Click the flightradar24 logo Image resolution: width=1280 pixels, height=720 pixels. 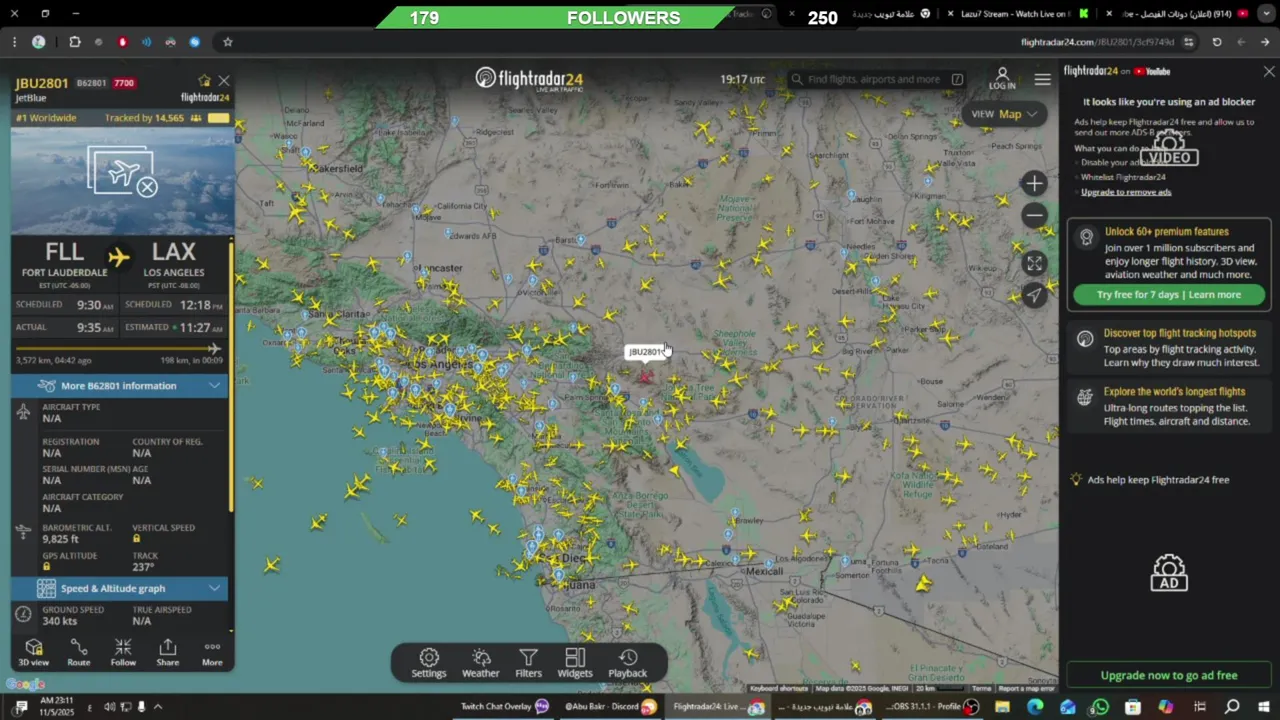(529, 79)
